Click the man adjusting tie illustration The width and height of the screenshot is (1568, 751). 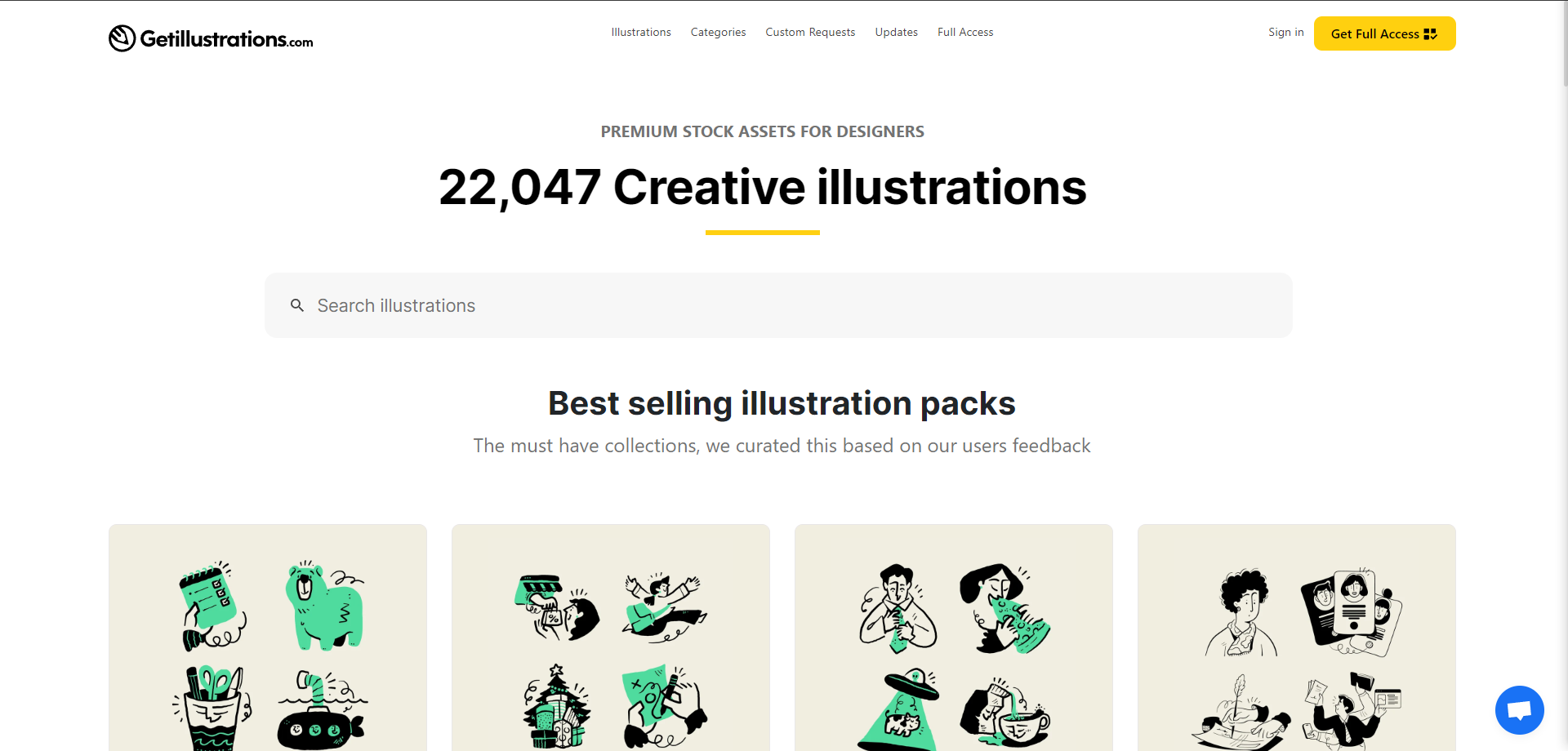click(897, 609)
